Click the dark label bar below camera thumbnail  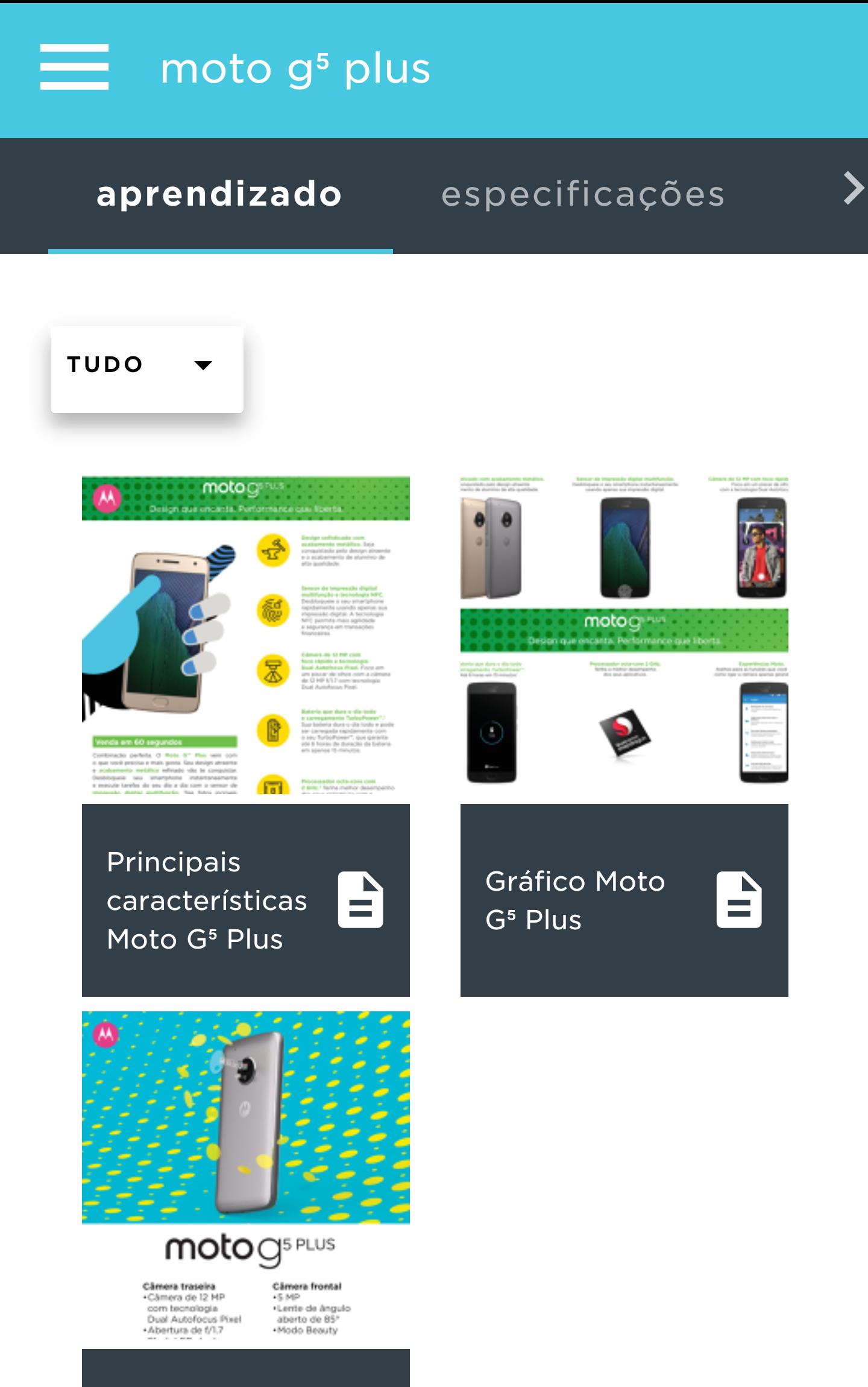click(246, 1368)
